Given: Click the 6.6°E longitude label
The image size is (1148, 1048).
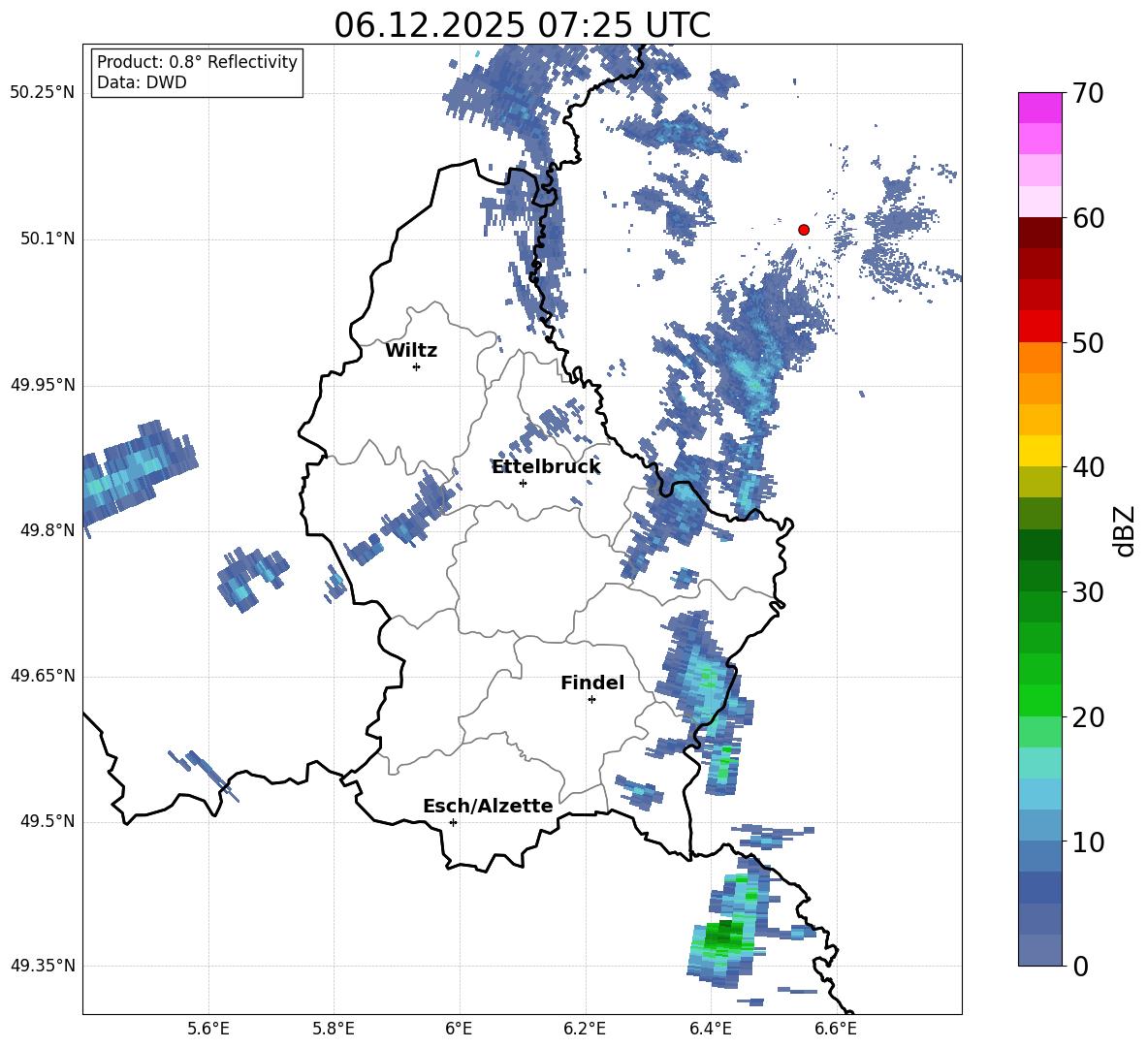Looking at the screenshot, I should click(x=836, y=1029).
